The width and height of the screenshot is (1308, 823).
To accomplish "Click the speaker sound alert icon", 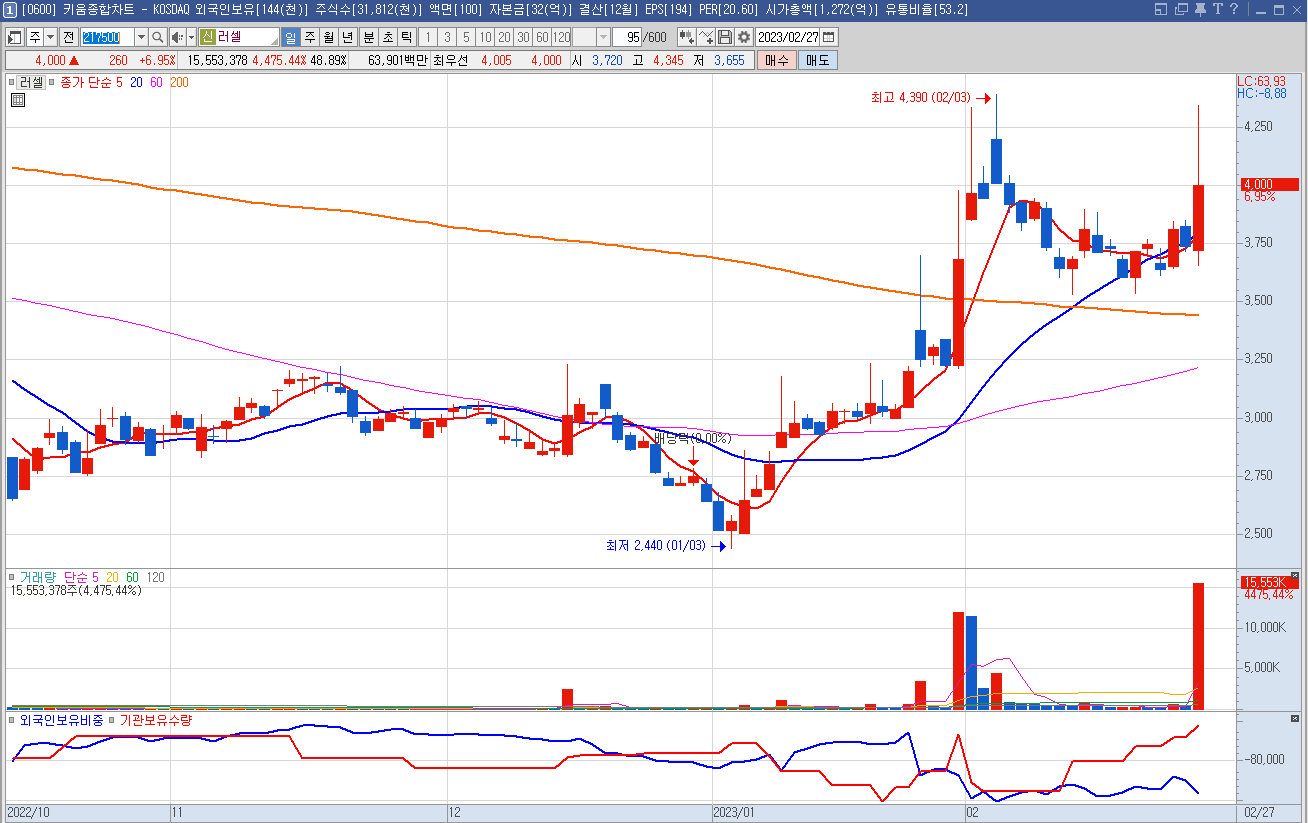I will point(177,37).
